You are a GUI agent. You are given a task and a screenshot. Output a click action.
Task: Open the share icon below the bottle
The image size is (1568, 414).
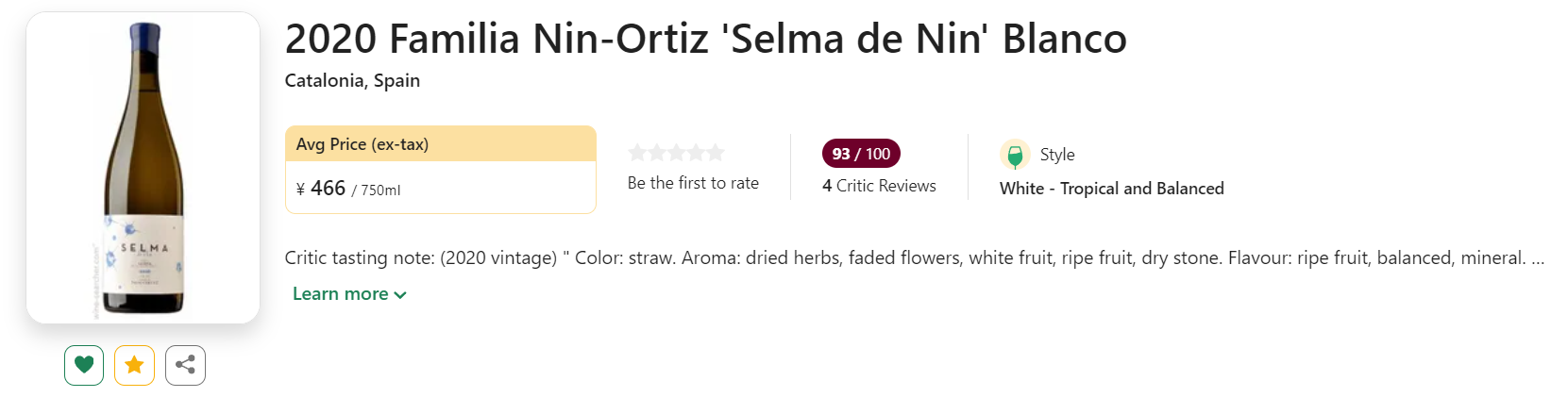(185, 365)
